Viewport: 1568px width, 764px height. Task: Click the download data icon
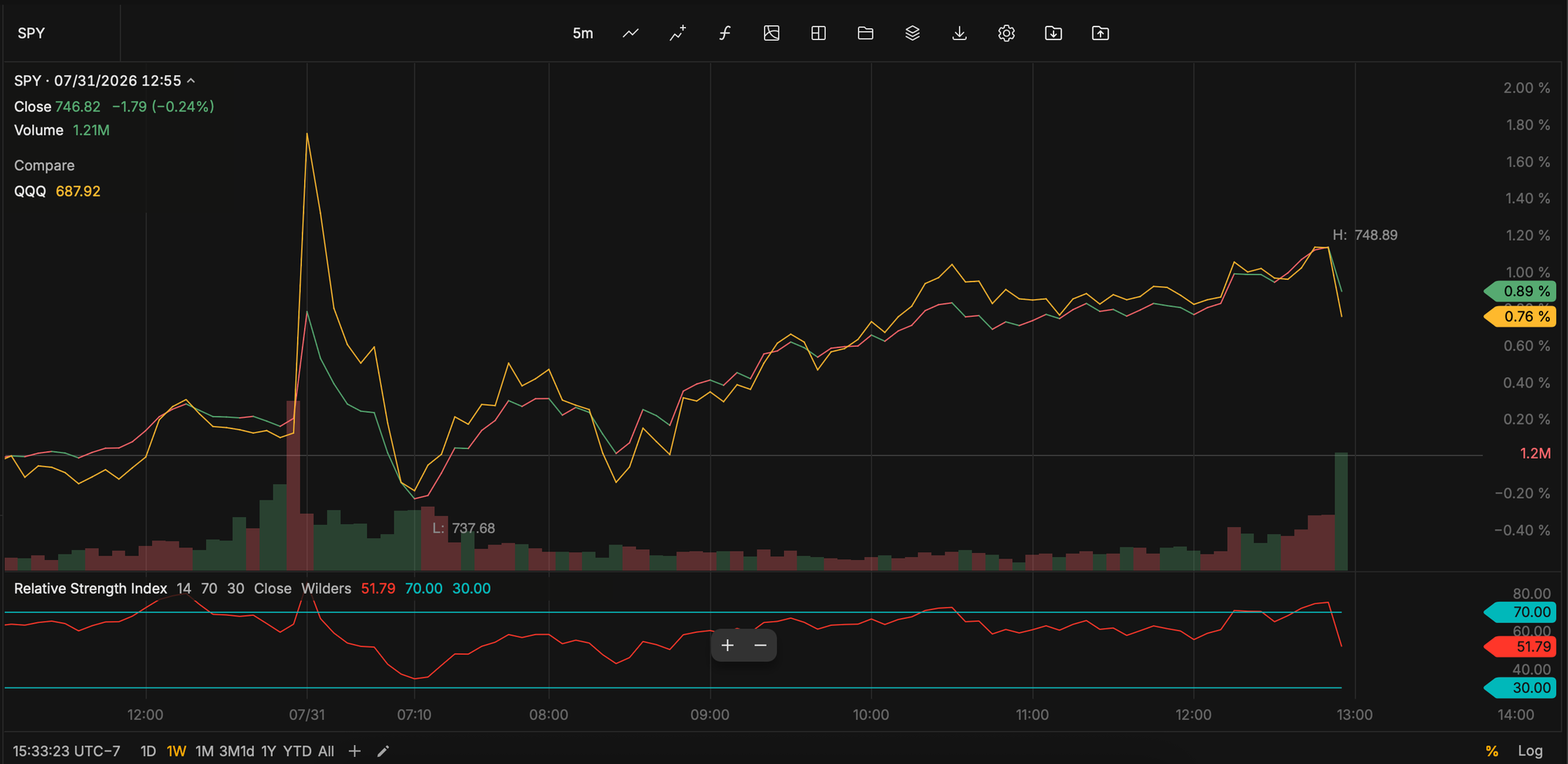(x=960, y=33)
